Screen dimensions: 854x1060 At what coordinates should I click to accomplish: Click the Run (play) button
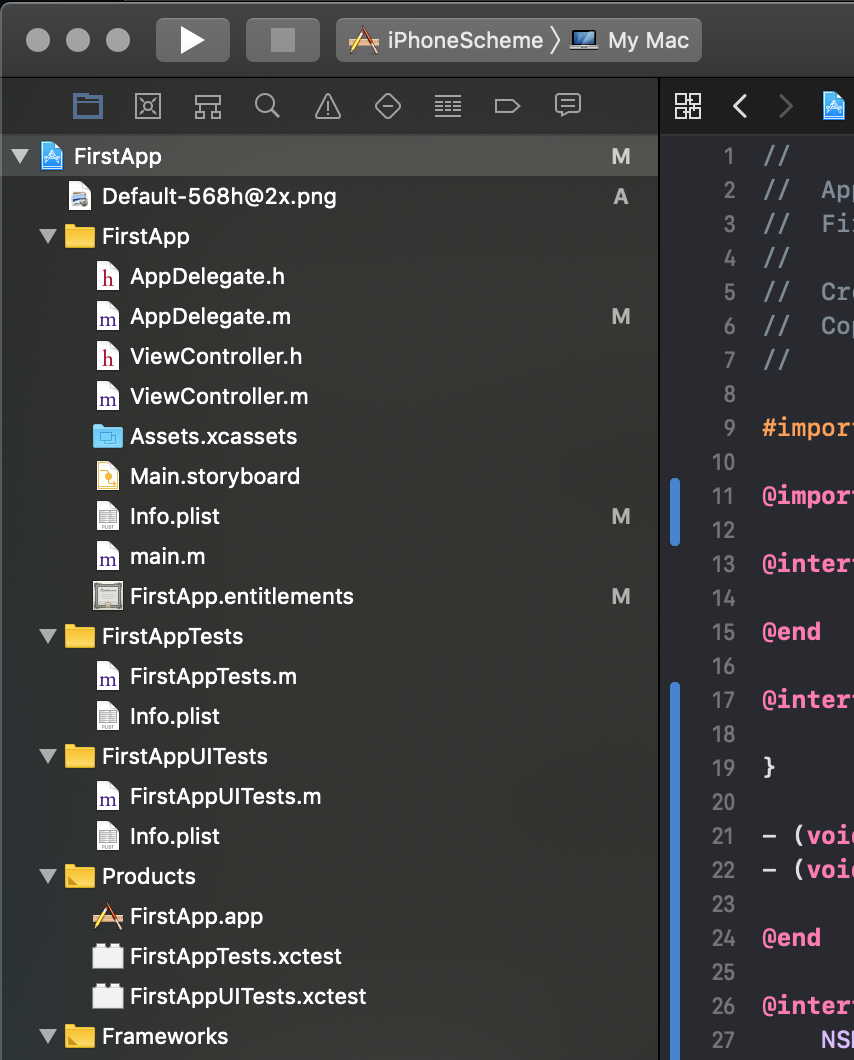click(192, 40)
